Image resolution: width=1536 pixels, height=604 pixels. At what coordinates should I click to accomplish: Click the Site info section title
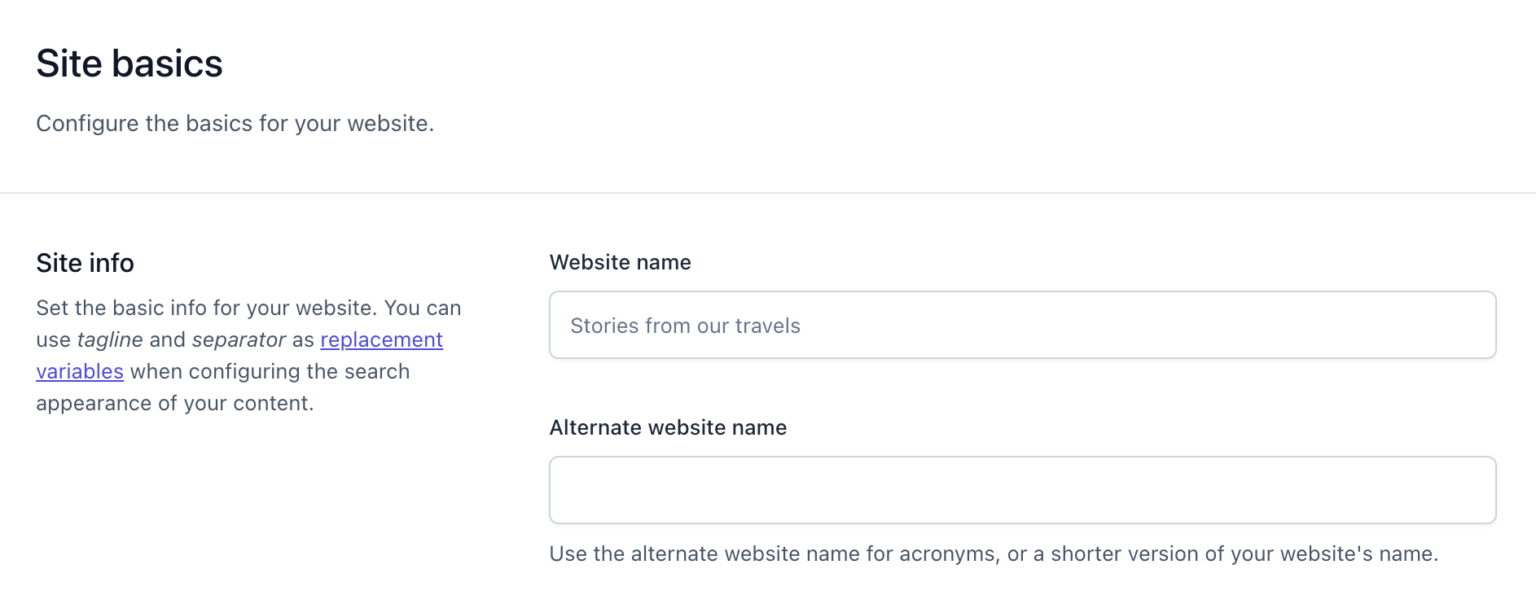[x=85, y=263]
